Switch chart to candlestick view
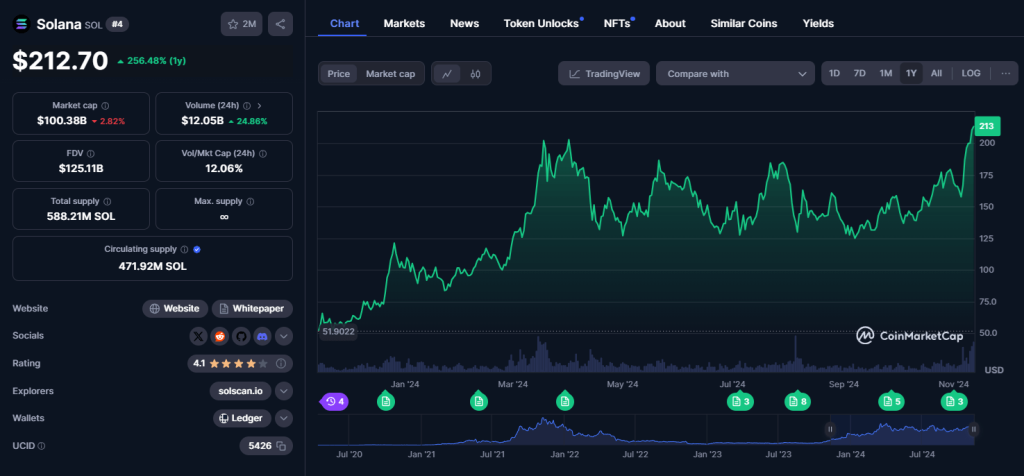 point(475,74)
